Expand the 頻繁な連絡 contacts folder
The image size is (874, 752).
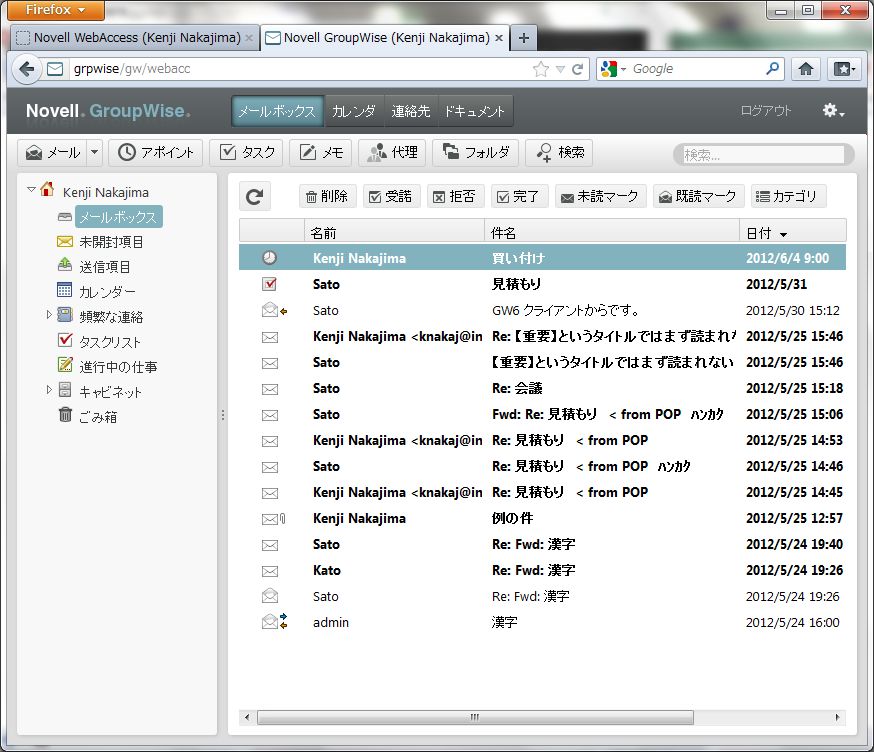[x=49, y=315]
